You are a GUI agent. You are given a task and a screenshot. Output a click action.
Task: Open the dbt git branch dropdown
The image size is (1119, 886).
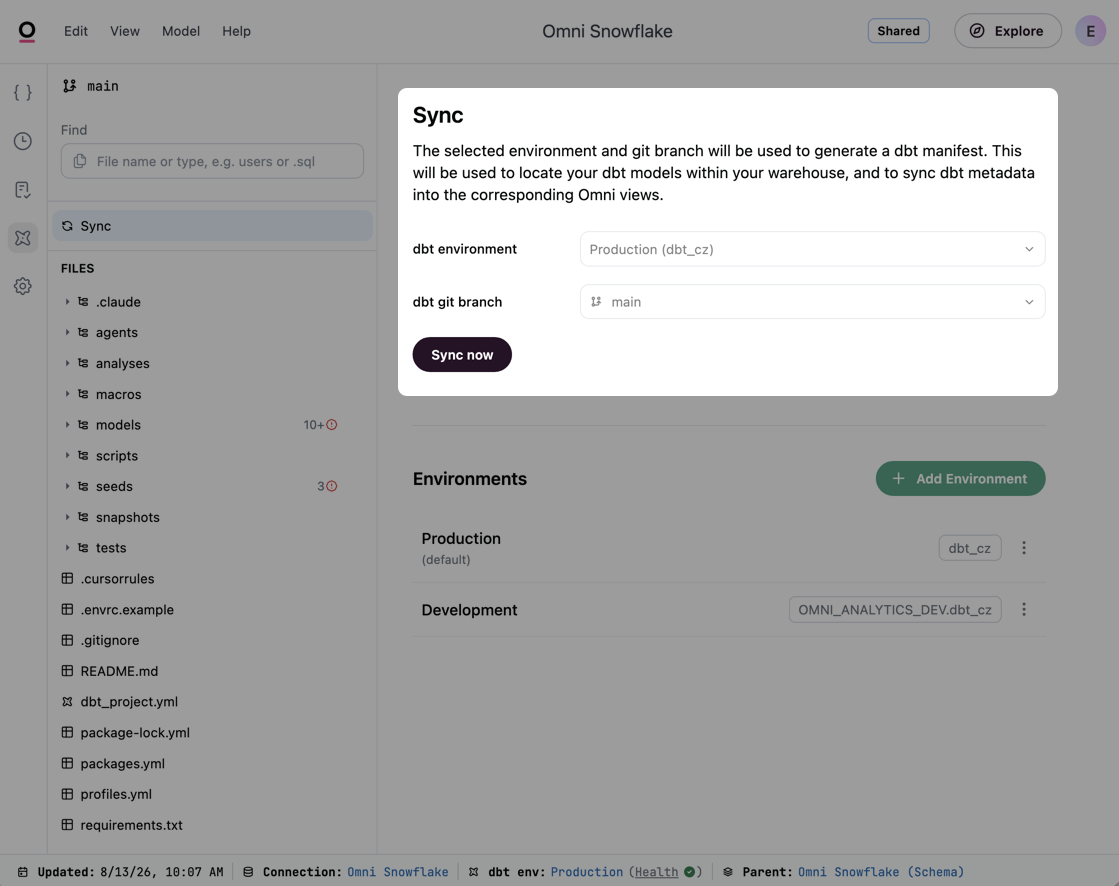(x=812, y=302)
